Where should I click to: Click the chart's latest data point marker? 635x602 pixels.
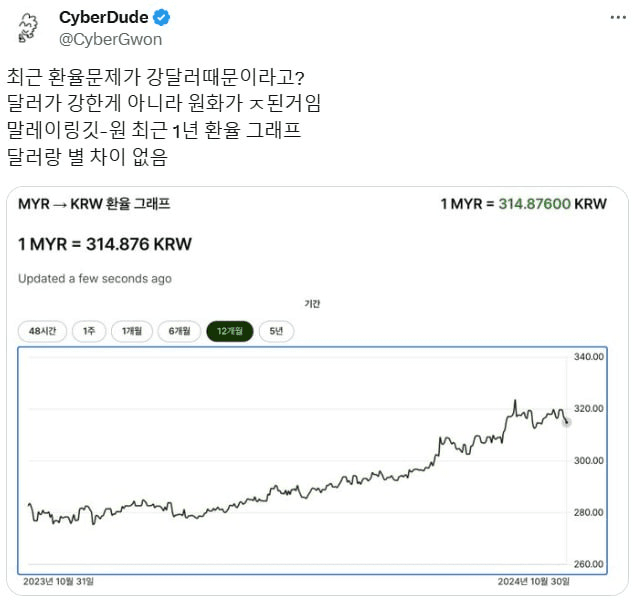click(566, 422)
